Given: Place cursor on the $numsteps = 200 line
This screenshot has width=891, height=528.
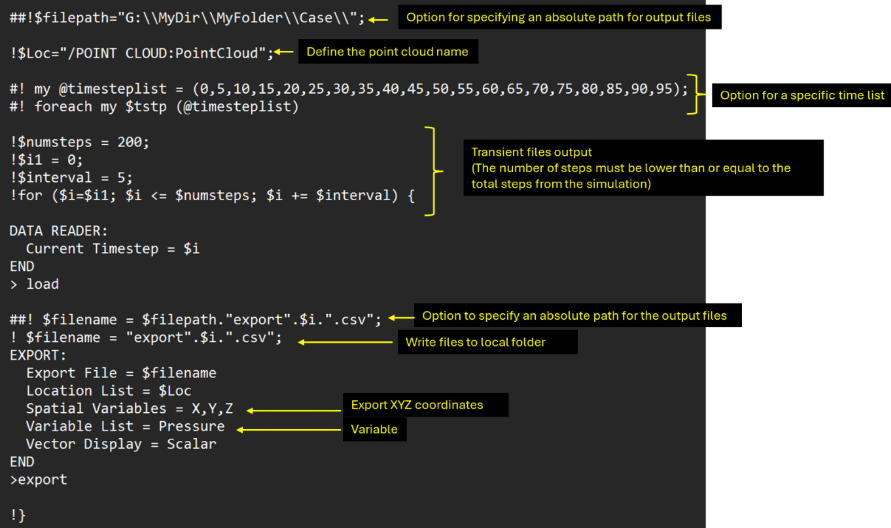Looking at the screenshot, I should pos(80,141).
